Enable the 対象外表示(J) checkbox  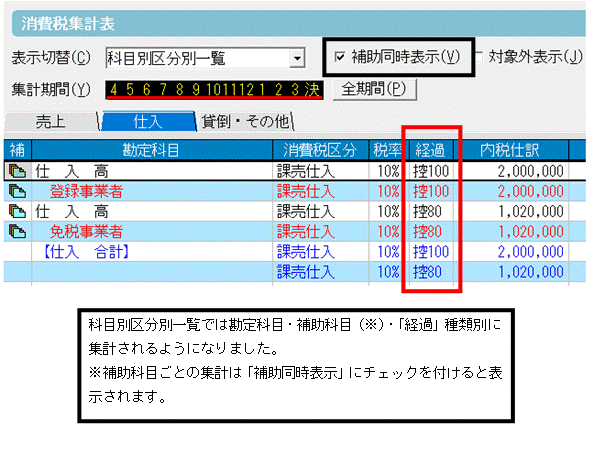479,57
